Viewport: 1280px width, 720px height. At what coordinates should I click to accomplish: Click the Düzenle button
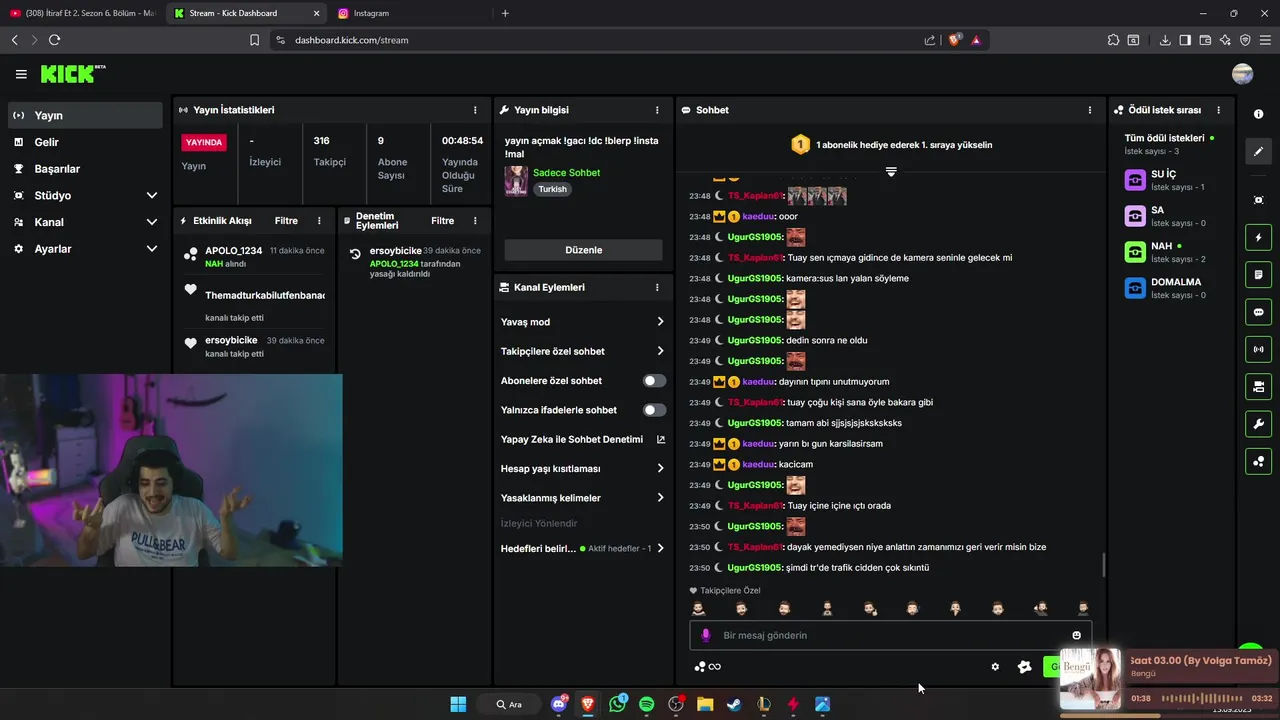pyautogui.click(x=583, y=250)
